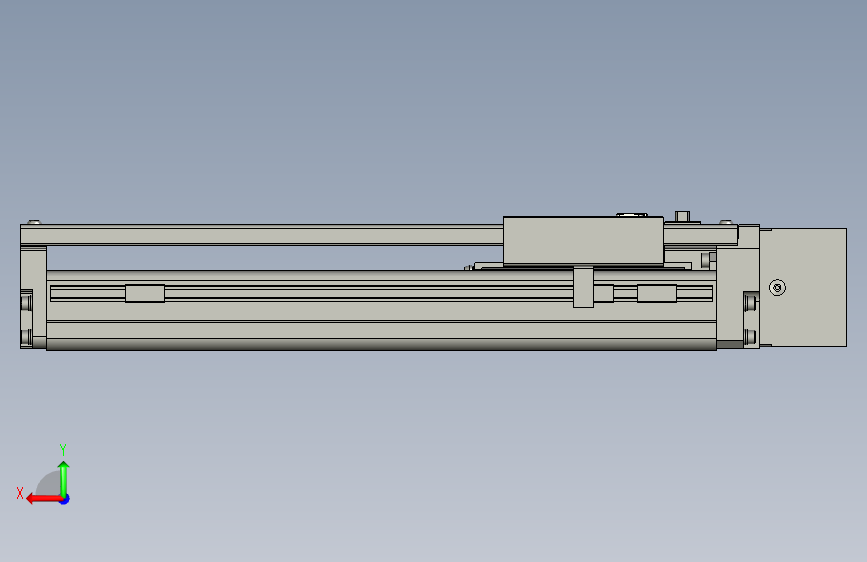Click the green 'Y' axis label

[x=63, y=449]
